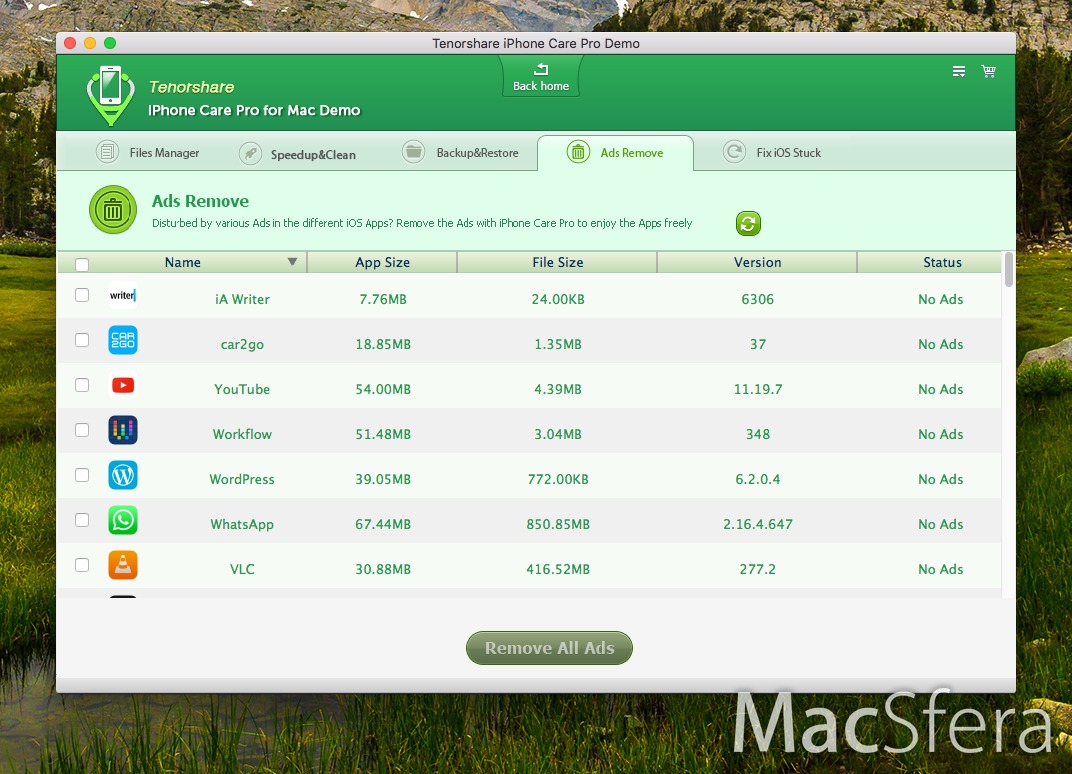Click the Status column header
The width and height of the screenshot is (1072, 774).
click(930, 263)
